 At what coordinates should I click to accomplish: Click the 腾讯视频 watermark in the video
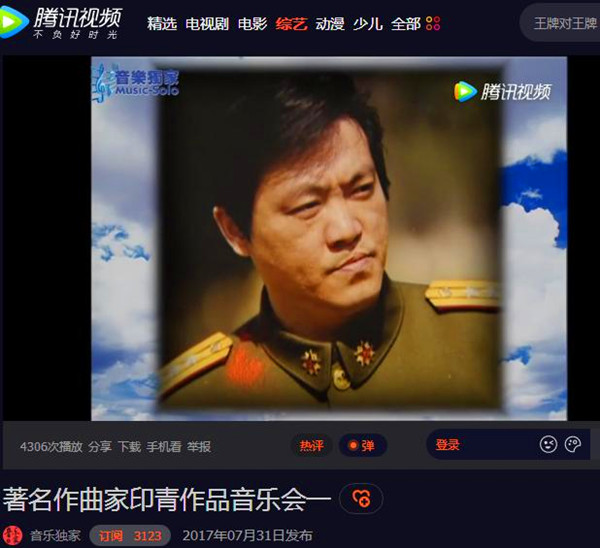(x=503, y=91)
